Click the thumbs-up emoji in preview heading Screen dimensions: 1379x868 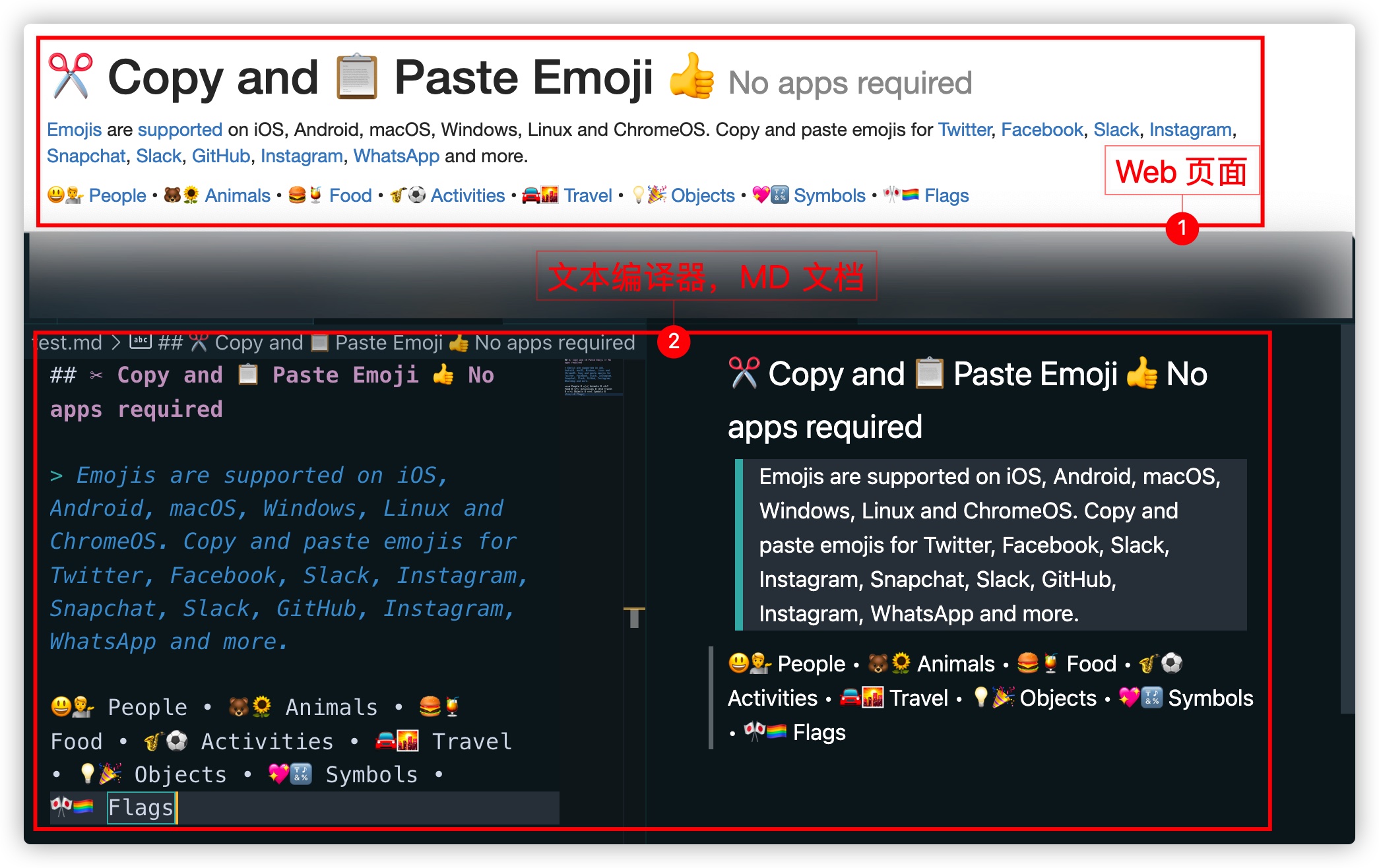point(1141,373)
